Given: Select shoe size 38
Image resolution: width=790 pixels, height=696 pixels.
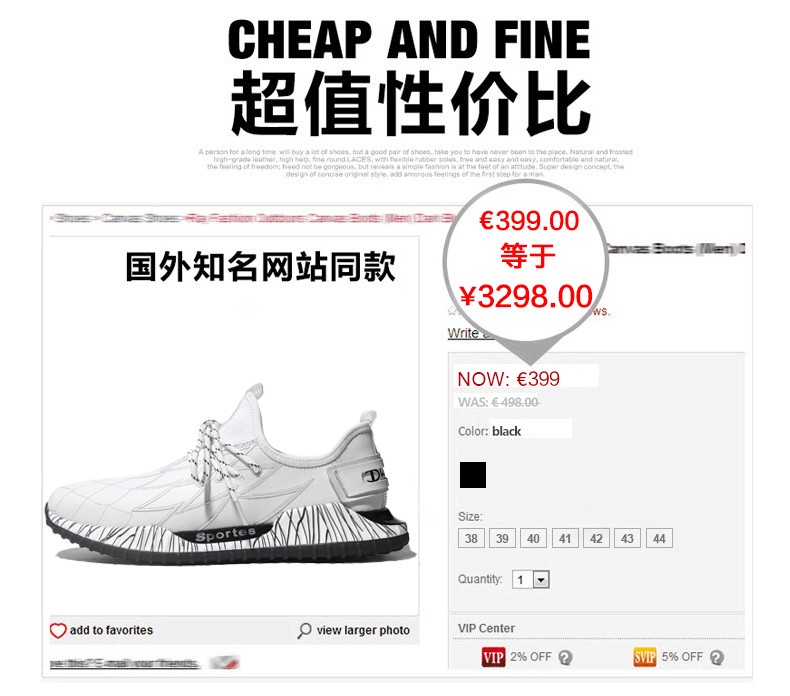Looking at the screenshot, I should (471, 538).
